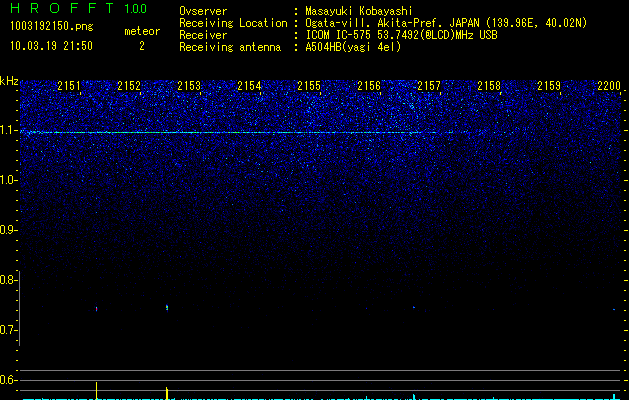Click the 0.6 kHz frequency label

coord(8,380)
